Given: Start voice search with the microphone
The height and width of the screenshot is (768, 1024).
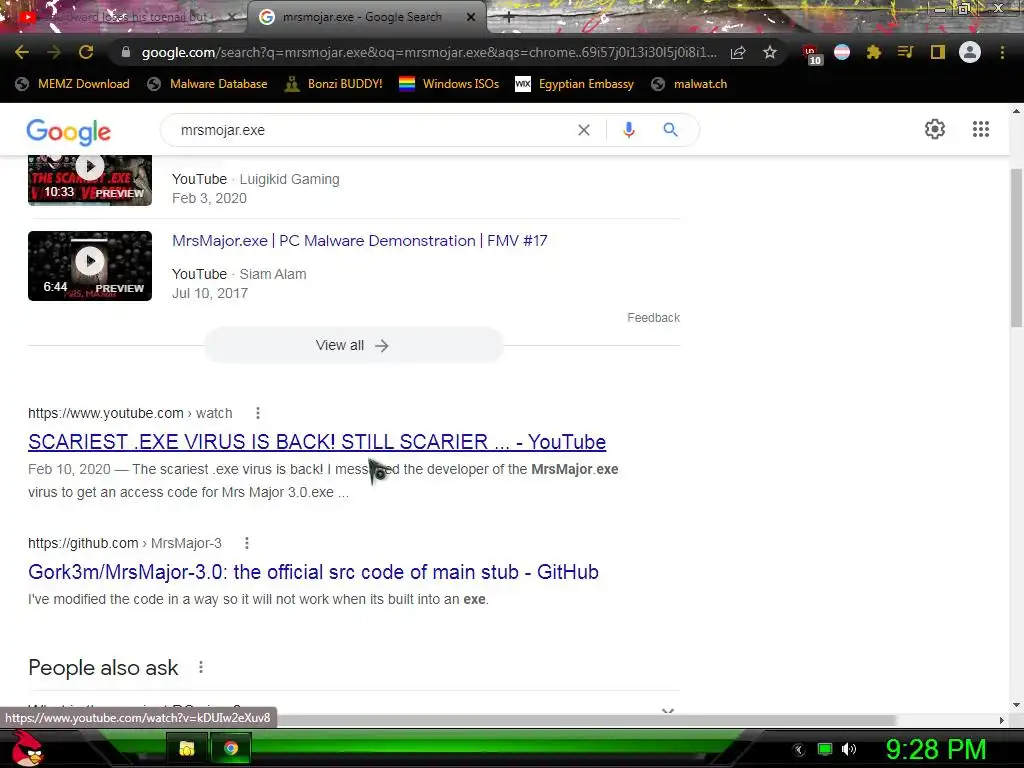Looking at the screenshot, I should point(628,130).
